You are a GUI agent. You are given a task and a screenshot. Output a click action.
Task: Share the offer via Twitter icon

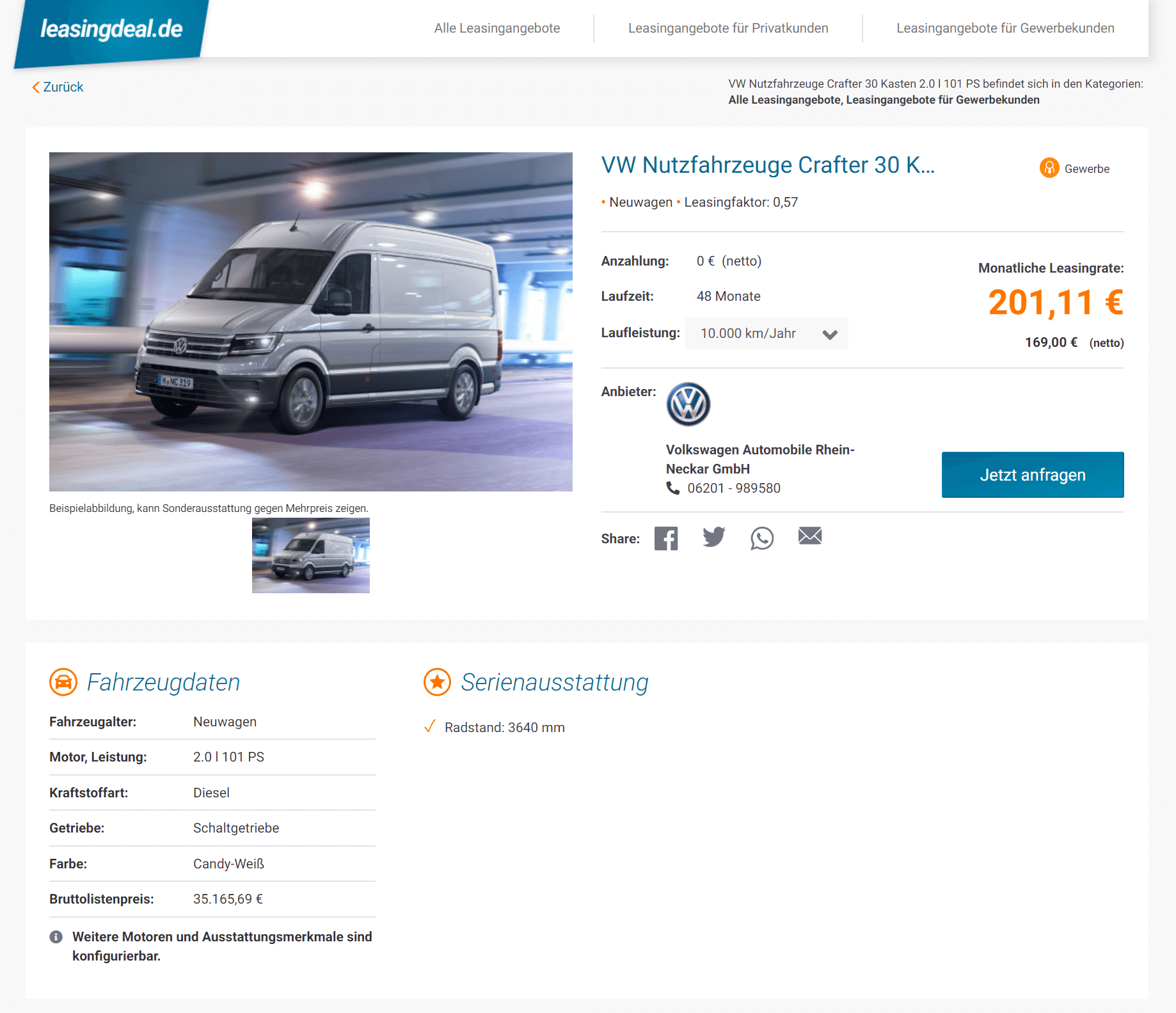(714, 537)
